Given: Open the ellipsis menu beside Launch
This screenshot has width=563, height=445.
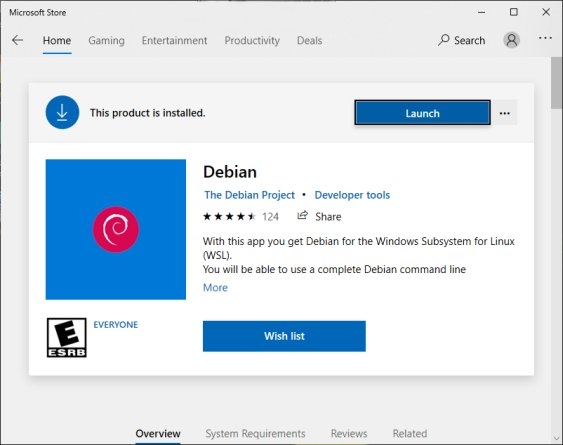Looking at the screenshot, I should [x=504, y=113].
